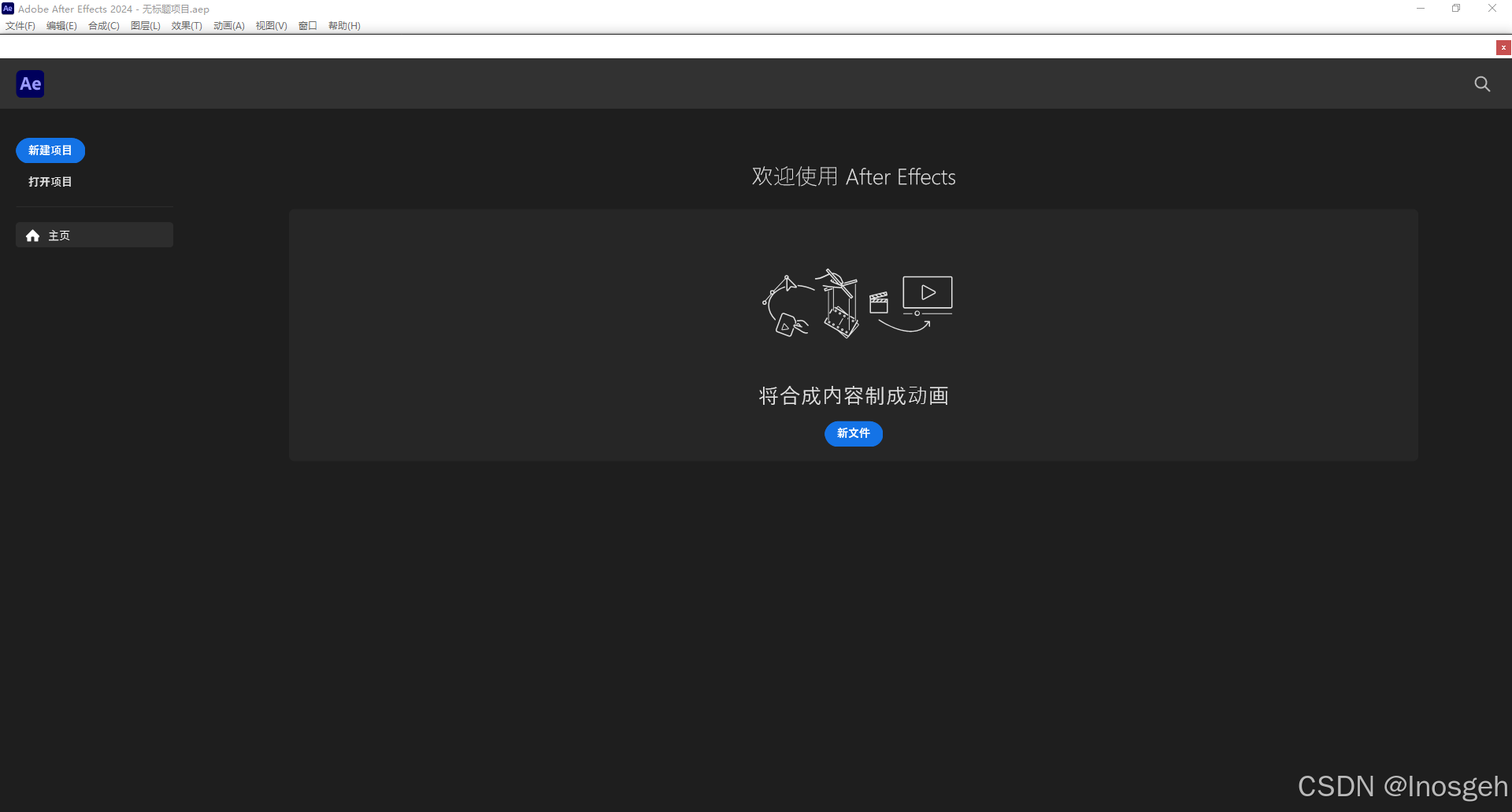Select the 主页 home tab
Screen dimensions: 1512x812
(x=94, y=235)
